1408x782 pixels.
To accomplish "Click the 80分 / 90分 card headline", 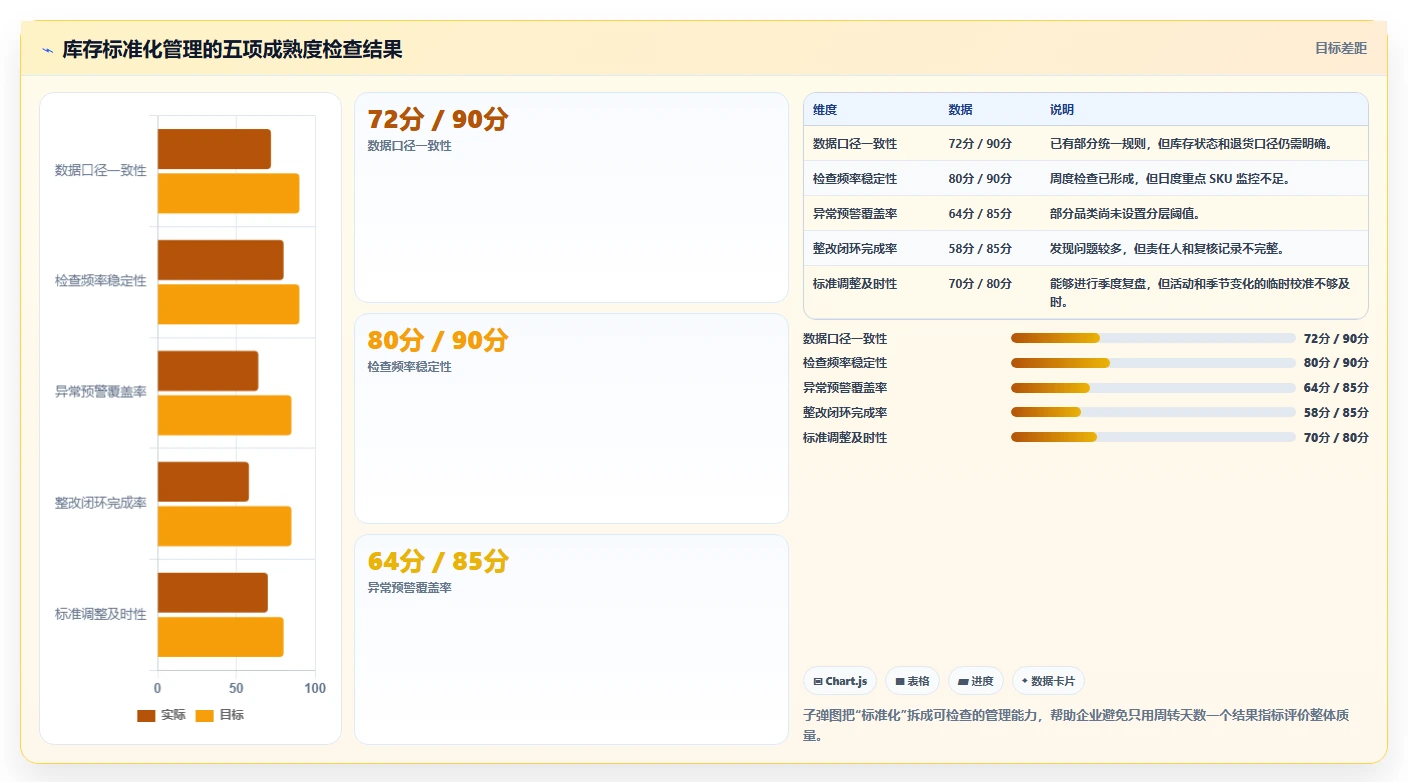I will click(438, 340).
